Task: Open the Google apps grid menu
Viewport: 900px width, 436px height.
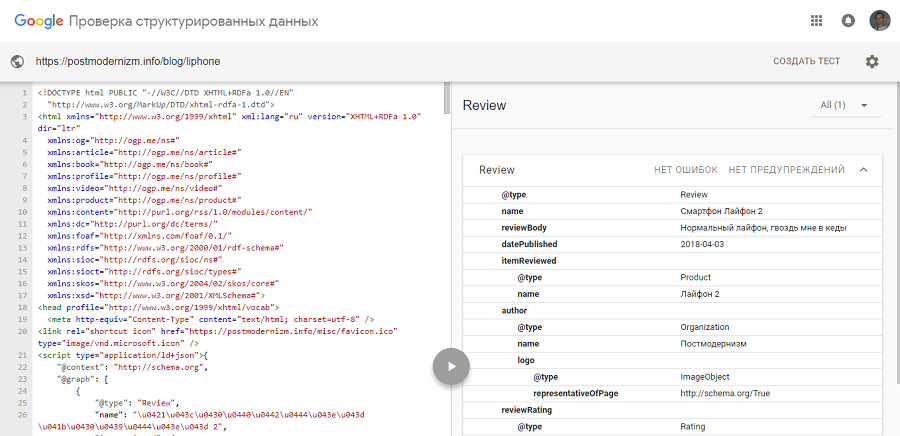Action: point(816,21)
